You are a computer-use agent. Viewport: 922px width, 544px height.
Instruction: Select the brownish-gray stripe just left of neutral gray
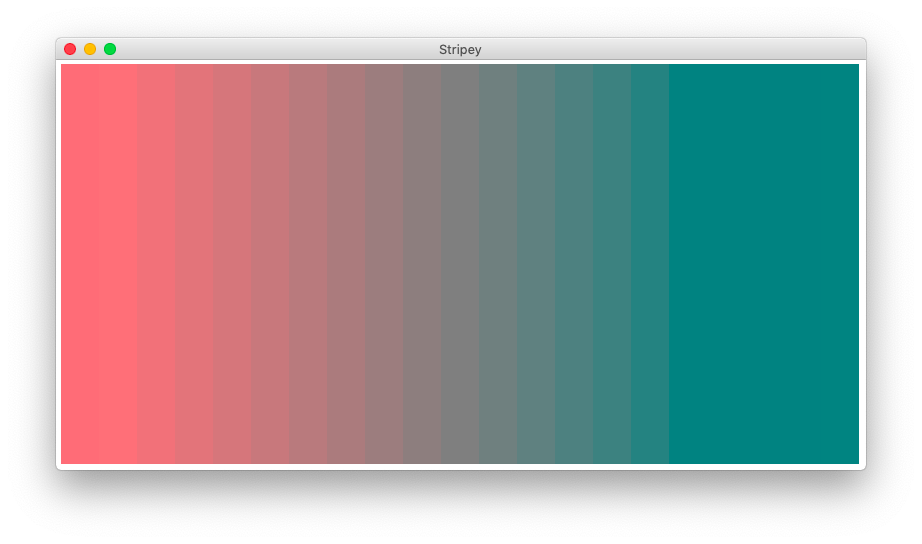pos(422,263)
